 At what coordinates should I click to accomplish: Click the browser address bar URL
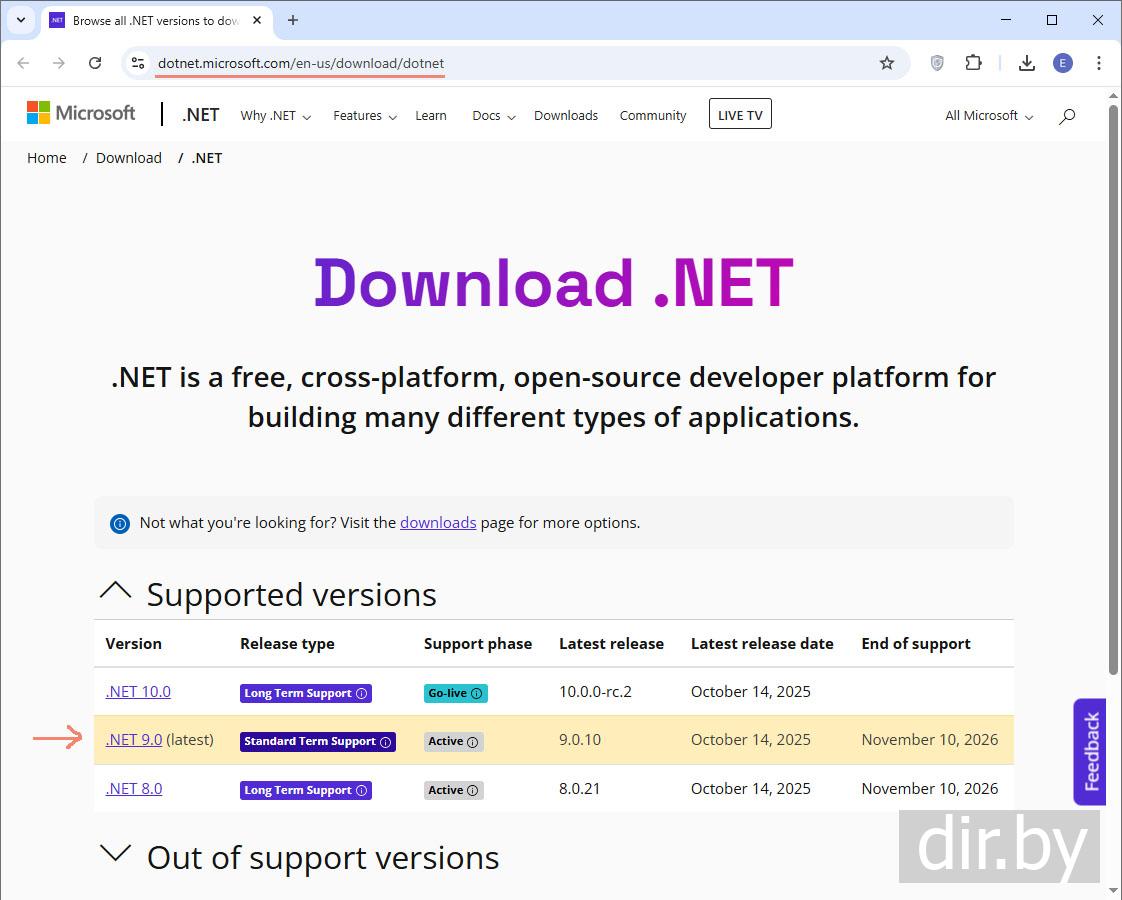[300, 63]
